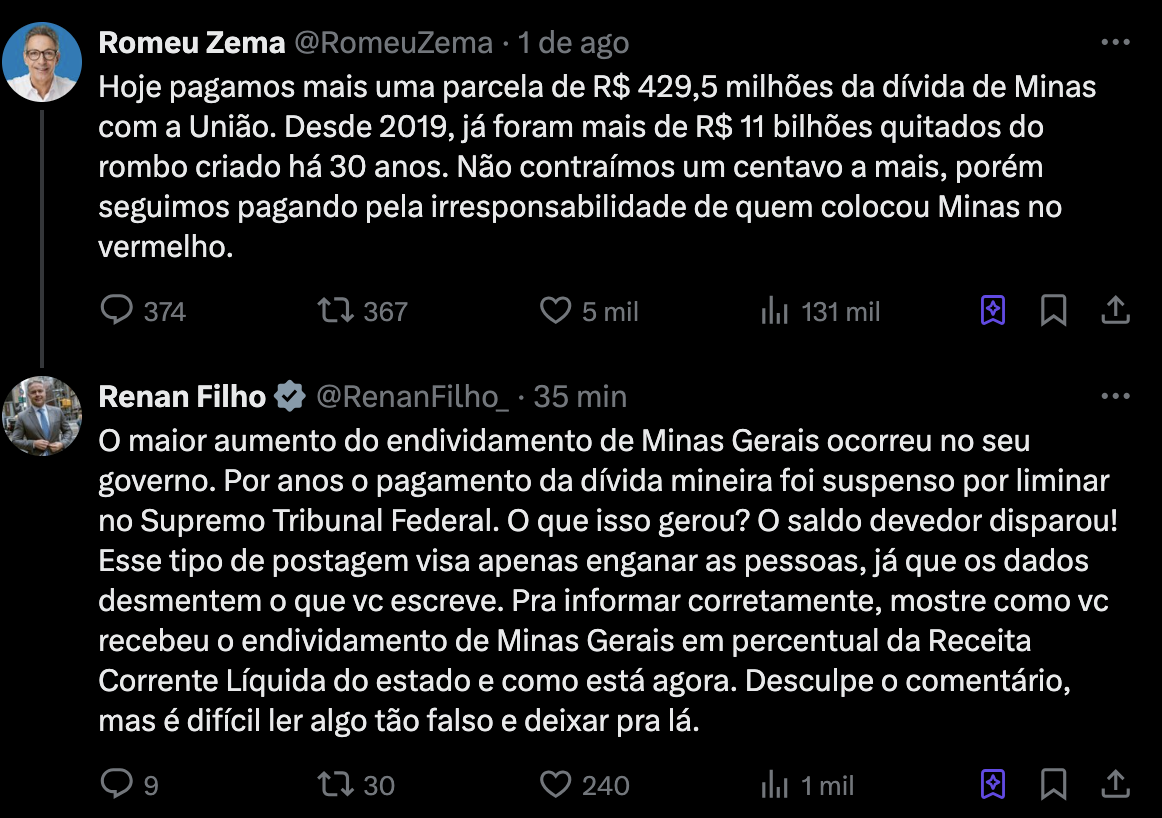Bookmark Romeu Zema's tweet
Image resolution: width=1162 pixels, height=818 pixels.
1053,311
